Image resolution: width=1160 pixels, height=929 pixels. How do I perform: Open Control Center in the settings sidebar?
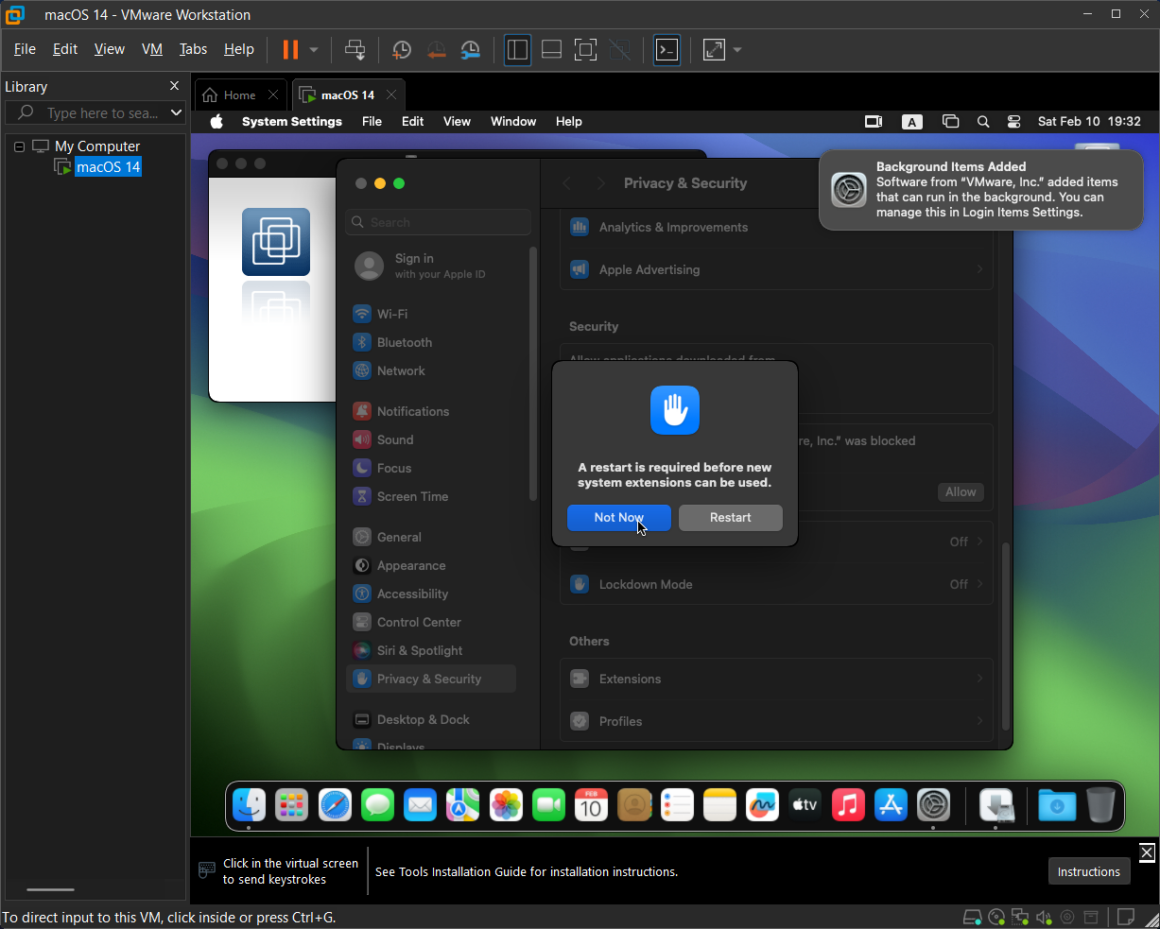click(x=431, y=622)
